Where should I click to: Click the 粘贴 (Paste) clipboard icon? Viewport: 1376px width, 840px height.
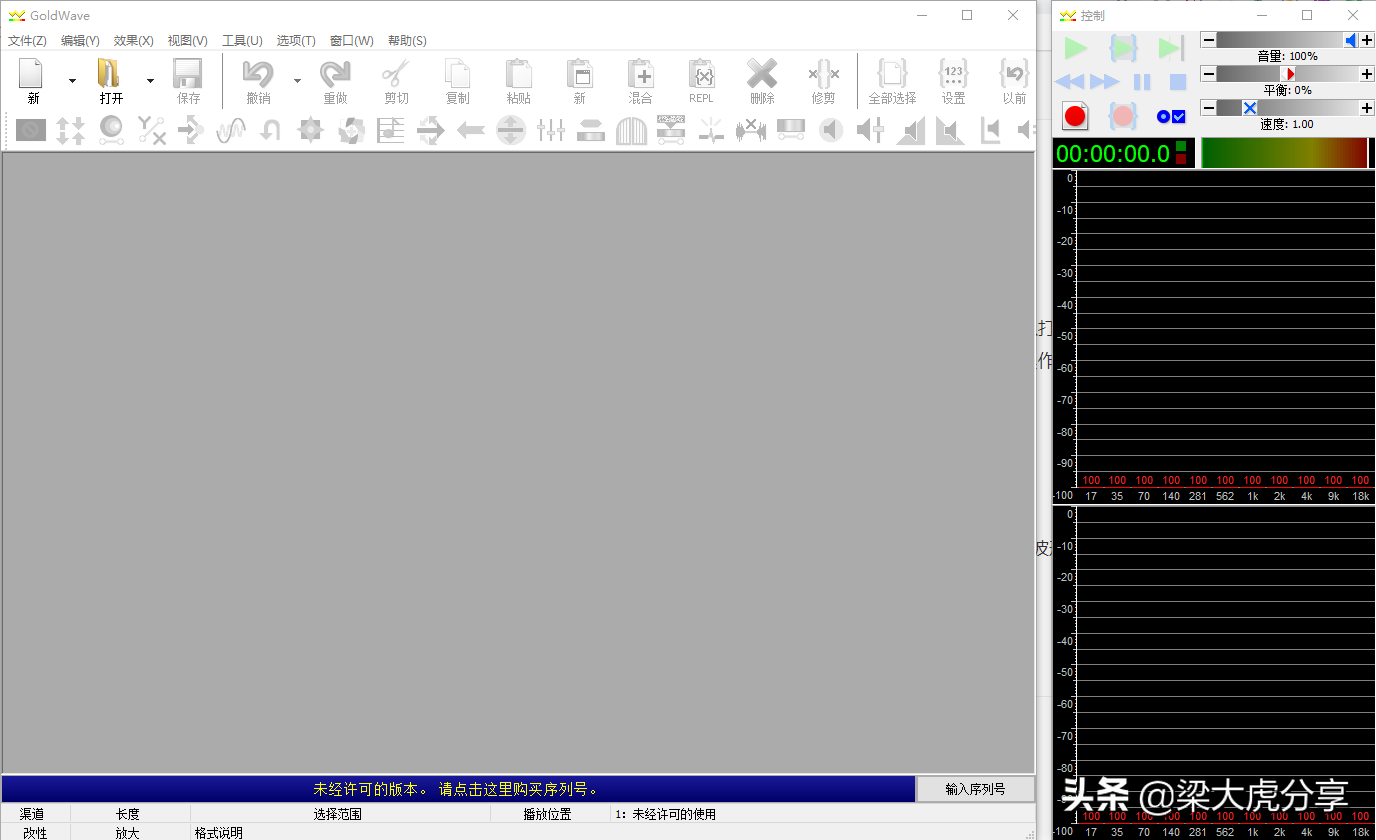click(x=518, y=74)
